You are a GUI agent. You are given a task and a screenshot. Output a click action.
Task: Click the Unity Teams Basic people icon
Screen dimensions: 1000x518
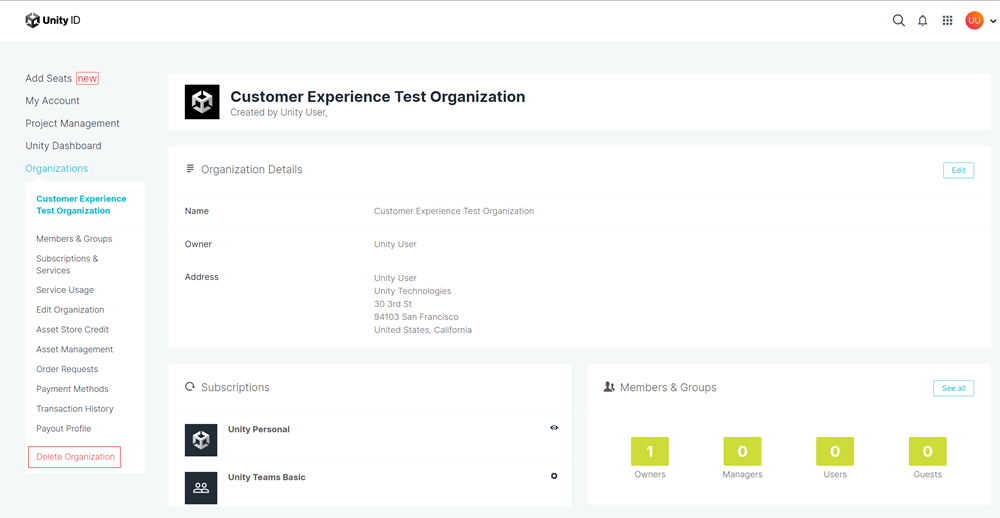point(201,488)
